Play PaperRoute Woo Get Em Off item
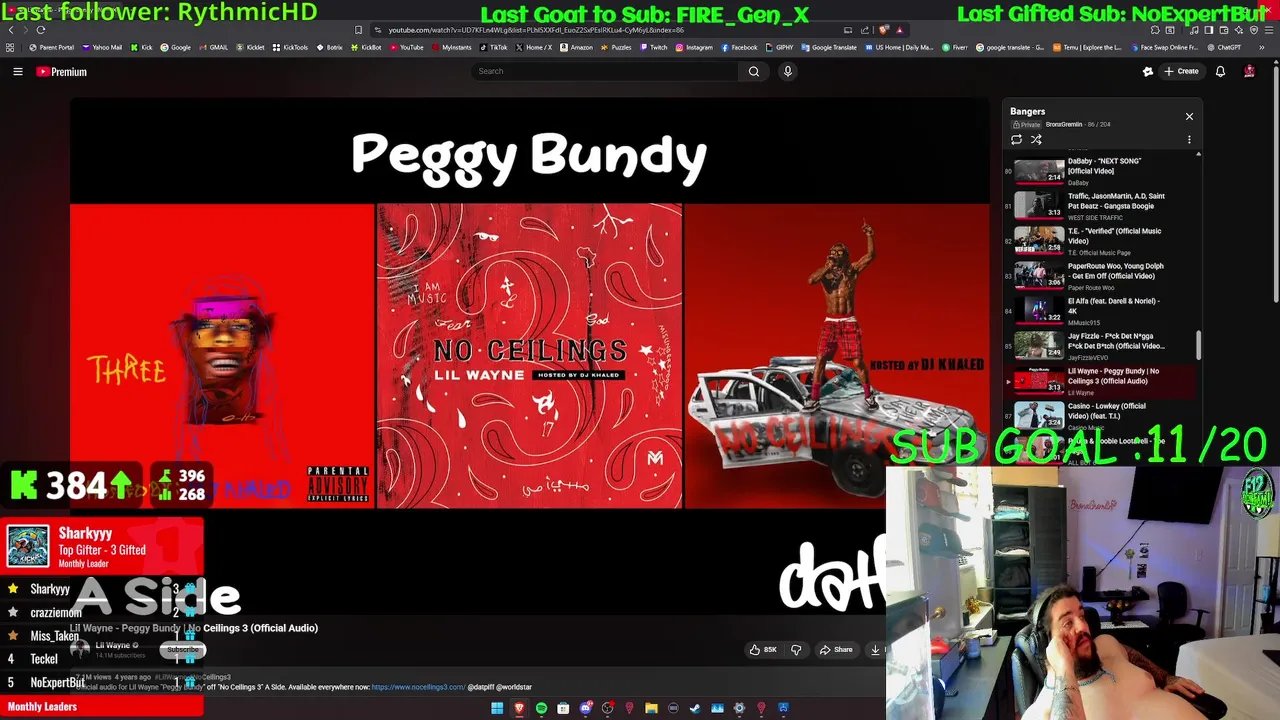Image resolution: width=1280 pixels, height=720 pixels. 1100,275
